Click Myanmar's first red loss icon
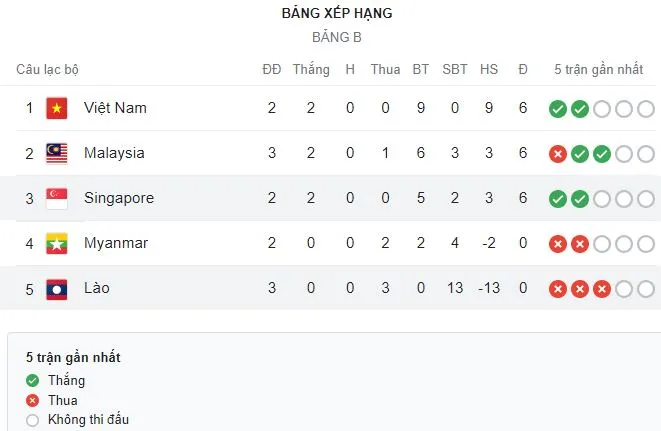This screenshot has width=661, height=431. coord(558,244)
